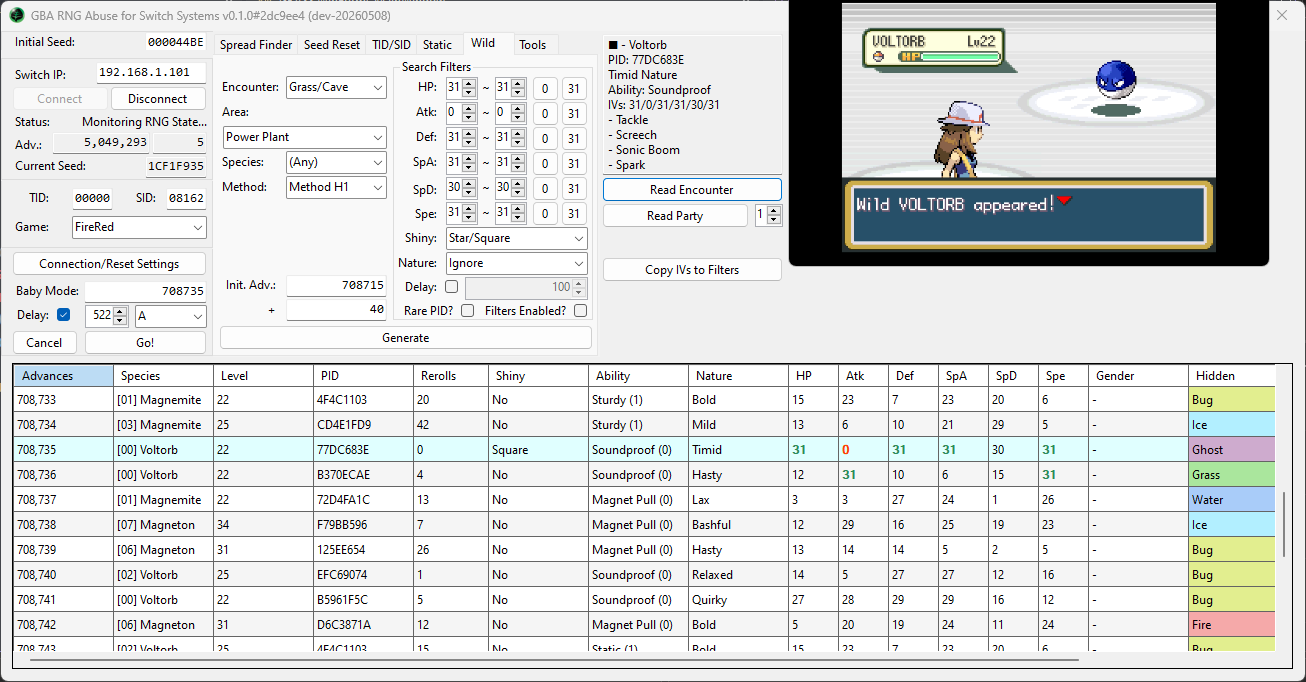
Task: Click the green app icon in title bar
Action: coord(17,15)
